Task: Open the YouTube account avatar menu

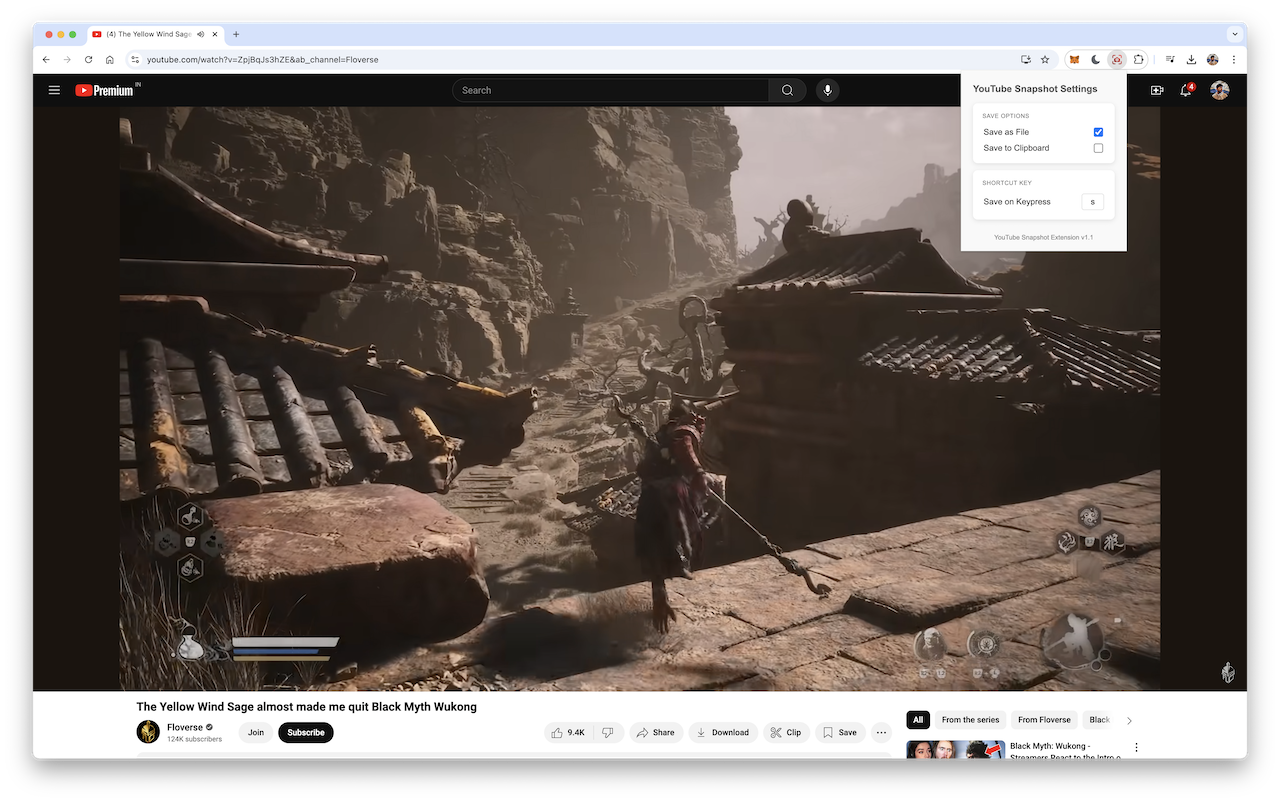Action: click(1219, 90)
